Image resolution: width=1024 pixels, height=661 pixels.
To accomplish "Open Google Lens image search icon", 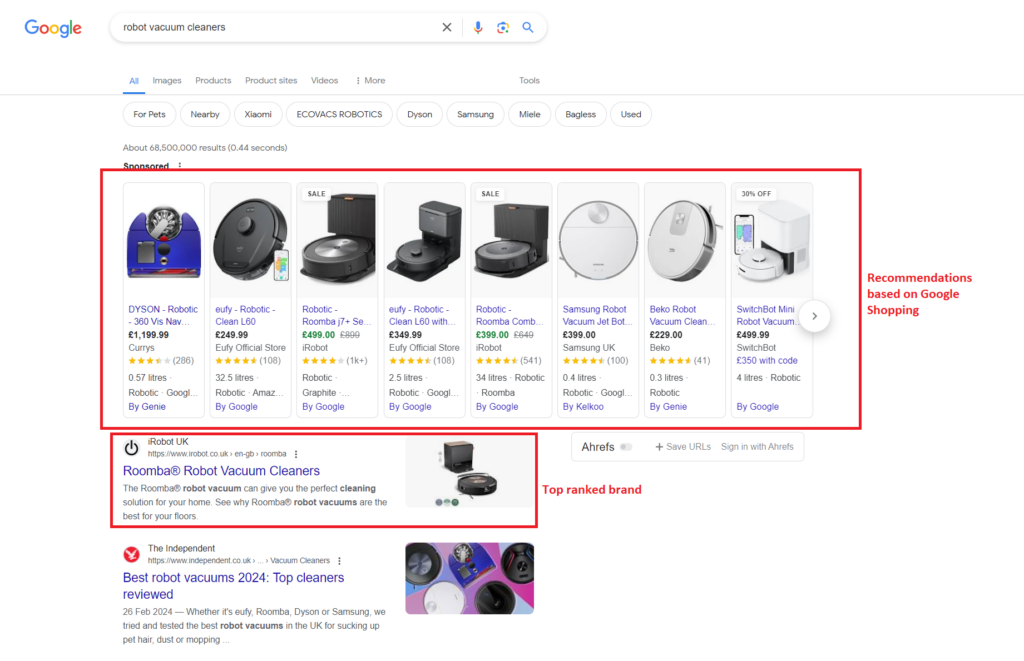I will coord(503,27).
